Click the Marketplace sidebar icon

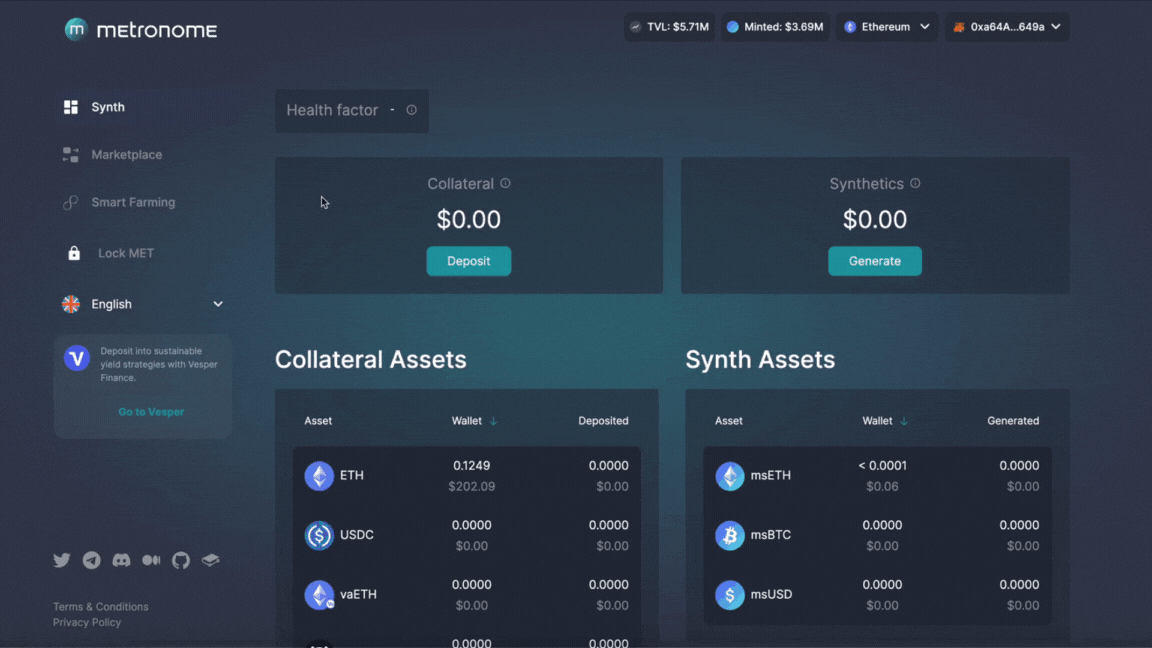pyautogui.click(x=71, y=154)
